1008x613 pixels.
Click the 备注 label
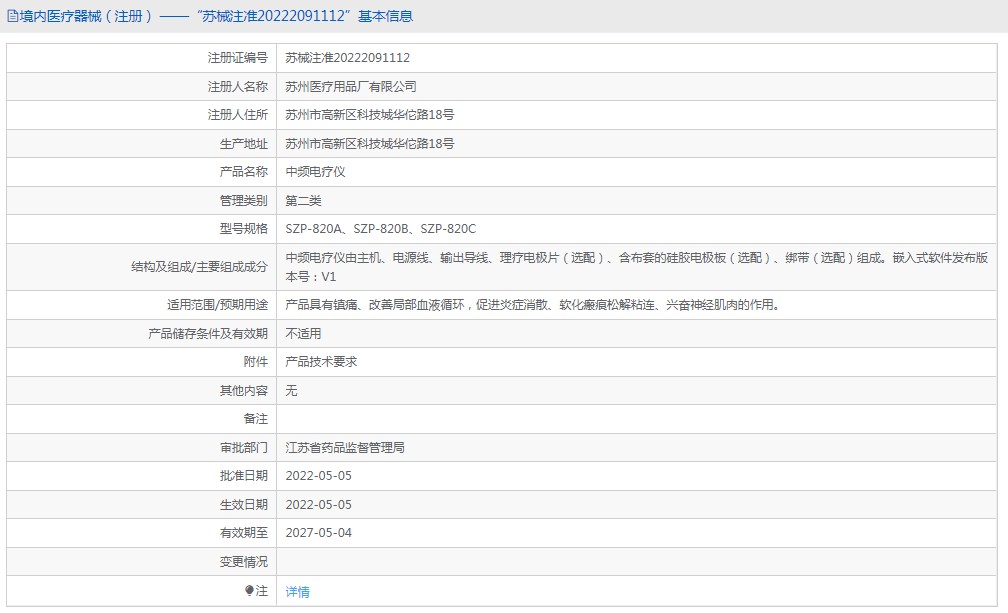coord(256,419)
